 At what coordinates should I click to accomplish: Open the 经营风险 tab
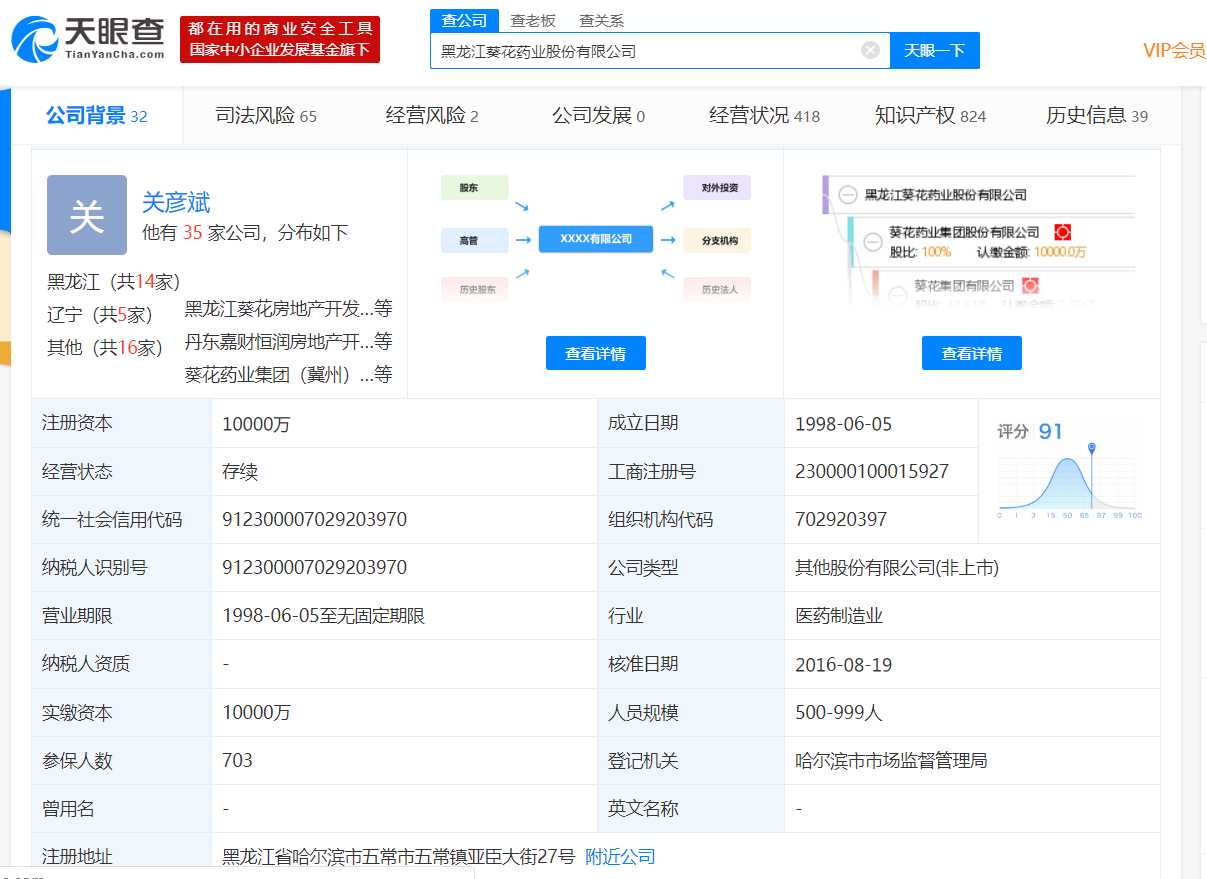click(432, 116)
